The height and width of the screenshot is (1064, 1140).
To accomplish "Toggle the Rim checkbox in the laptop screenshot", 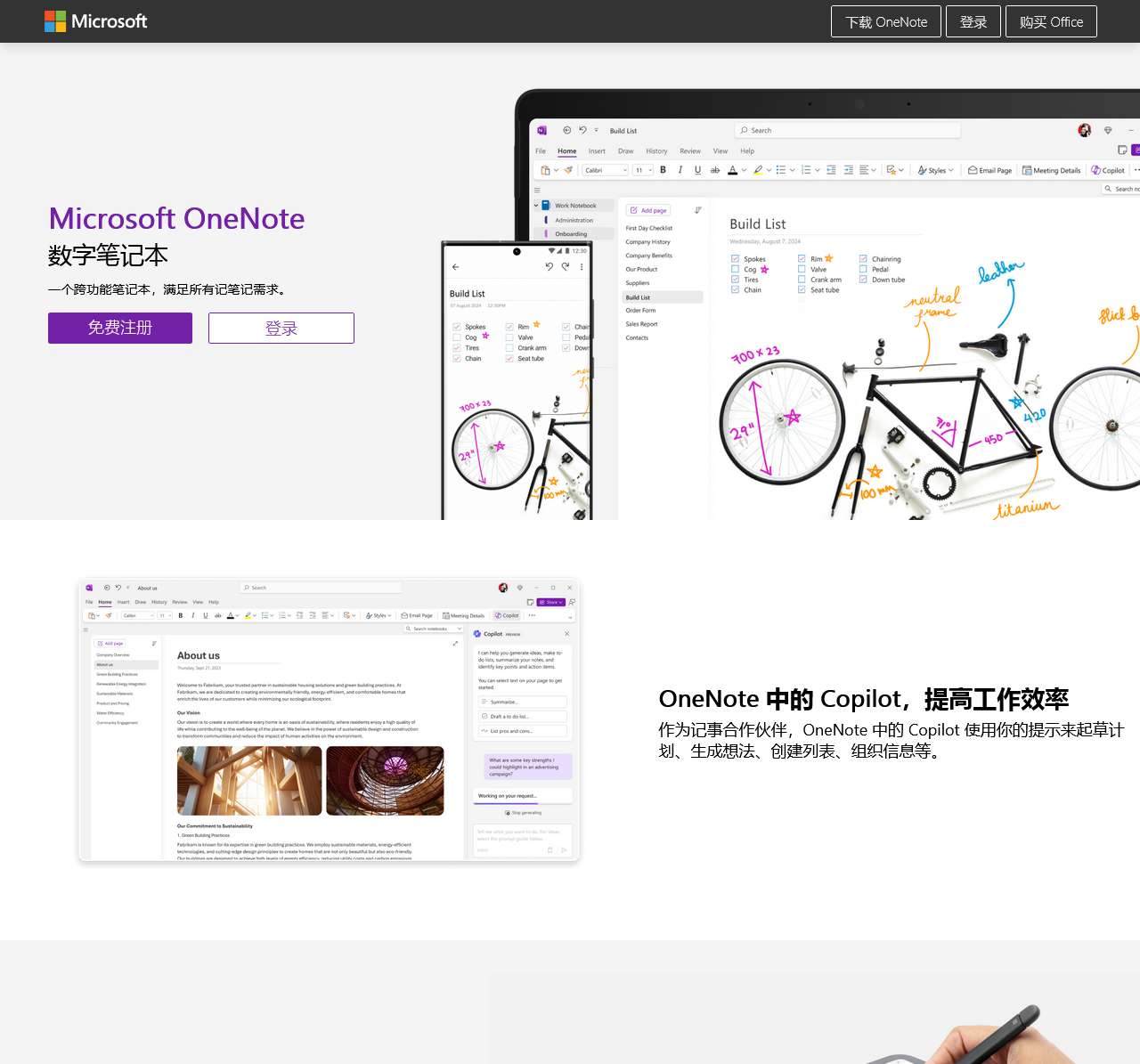I will click(802, 259).
